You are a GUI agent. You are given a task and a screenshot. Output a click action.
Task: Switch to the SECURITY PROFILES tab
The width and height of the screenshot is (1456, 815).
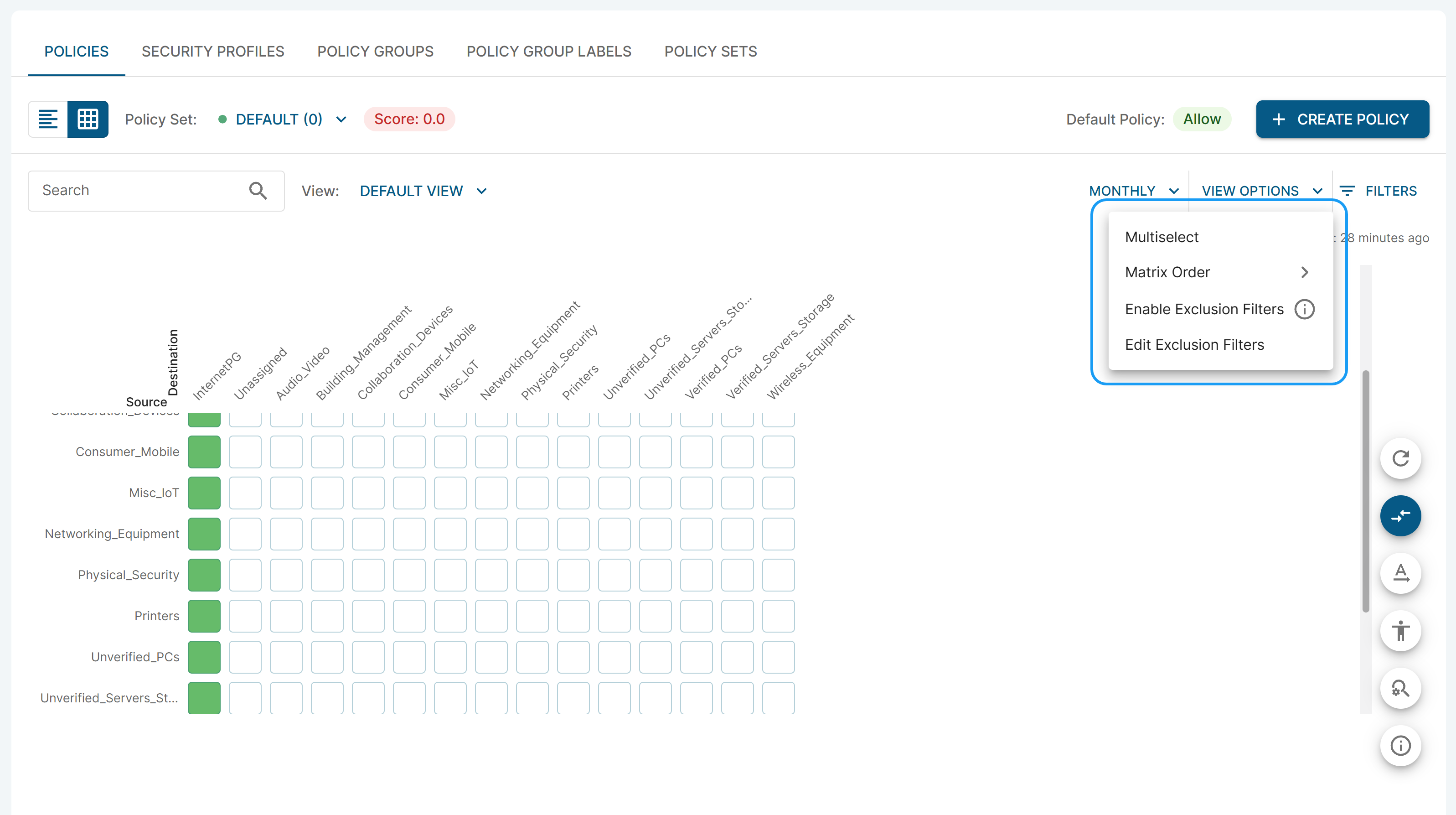(x=212, y=52)
